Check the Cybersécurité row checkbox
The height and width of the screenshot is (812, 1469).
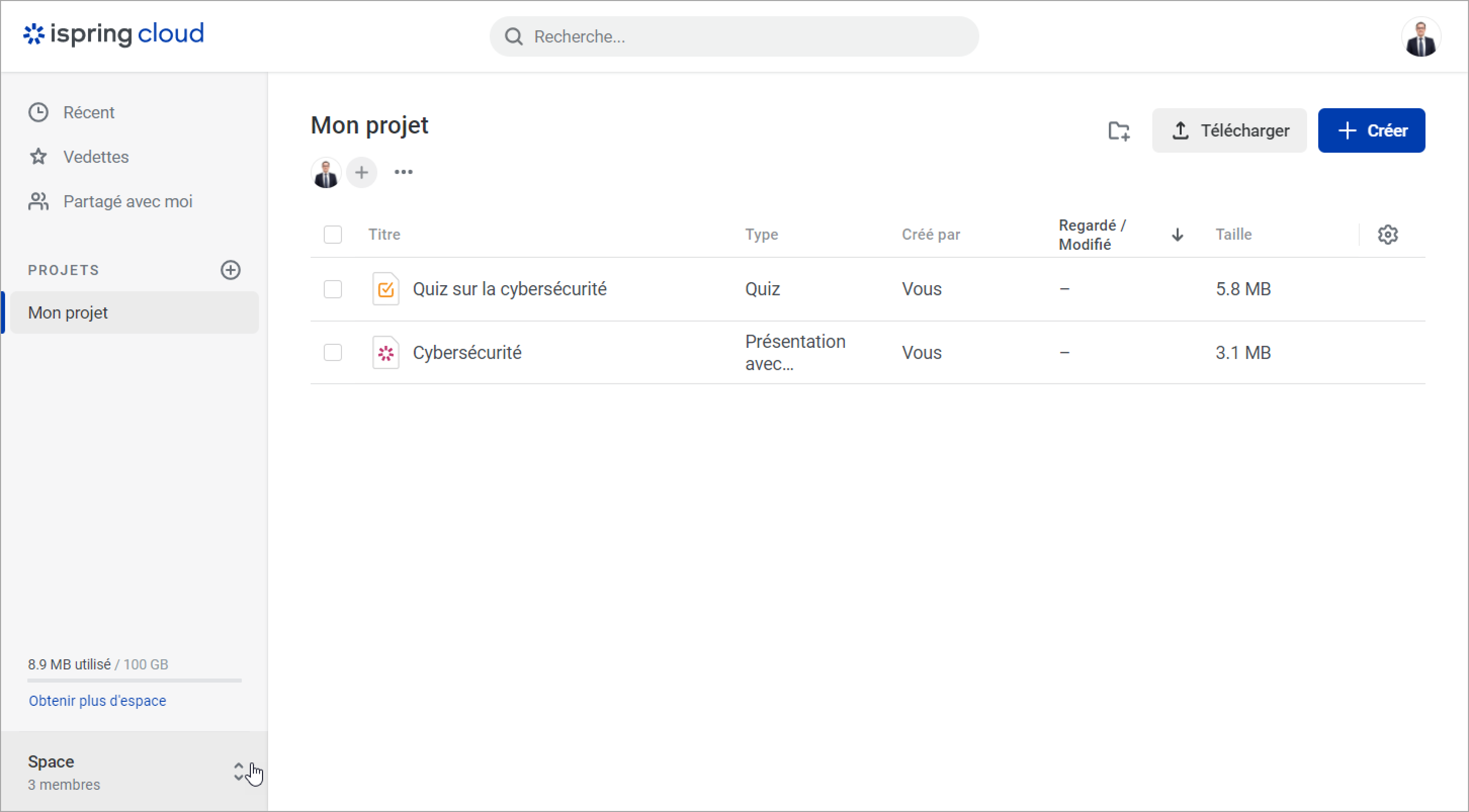tap(332, 353)
